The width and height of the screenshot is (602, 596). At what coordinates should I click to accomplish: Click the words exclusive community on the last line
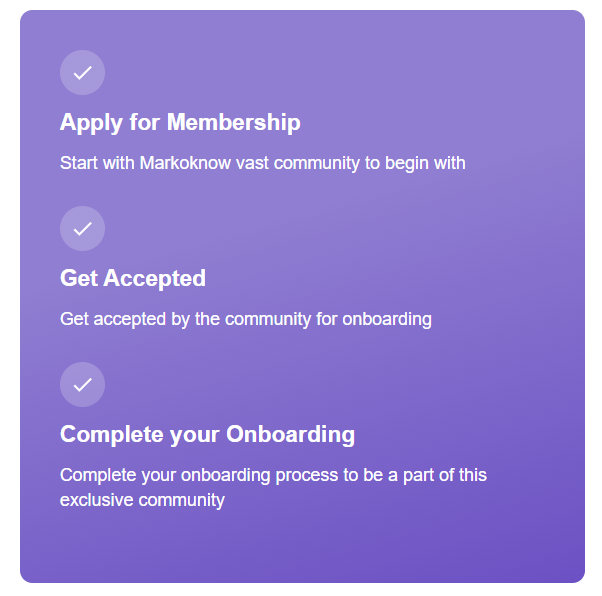point(142,500)
